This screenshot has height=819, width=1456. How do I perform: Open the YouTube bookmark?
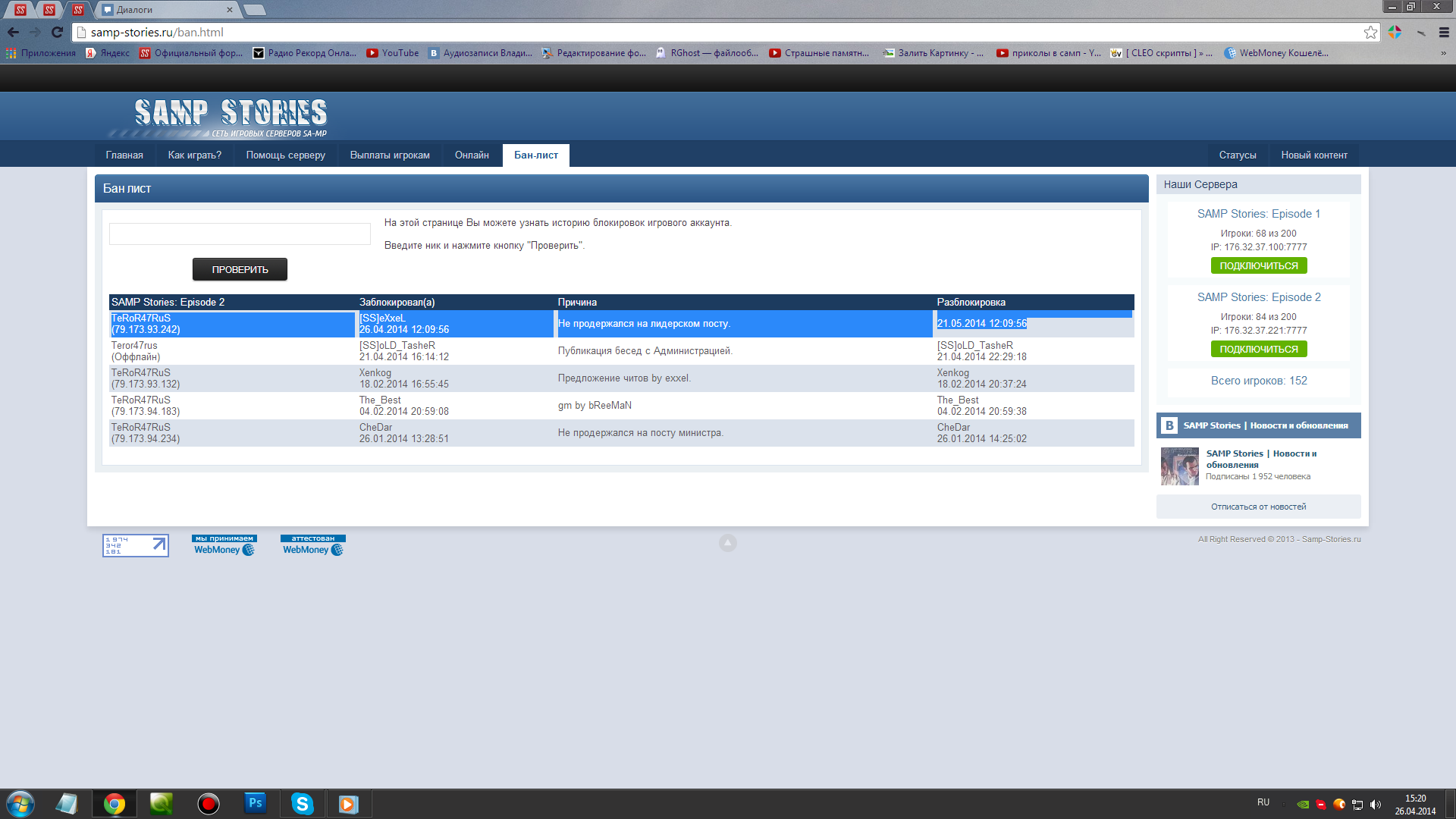393,53
